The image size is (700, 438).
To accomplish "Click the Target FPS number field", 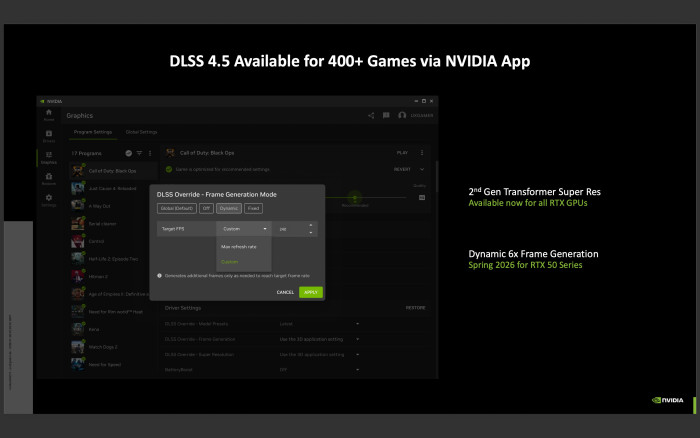I will tap(289, 229).
